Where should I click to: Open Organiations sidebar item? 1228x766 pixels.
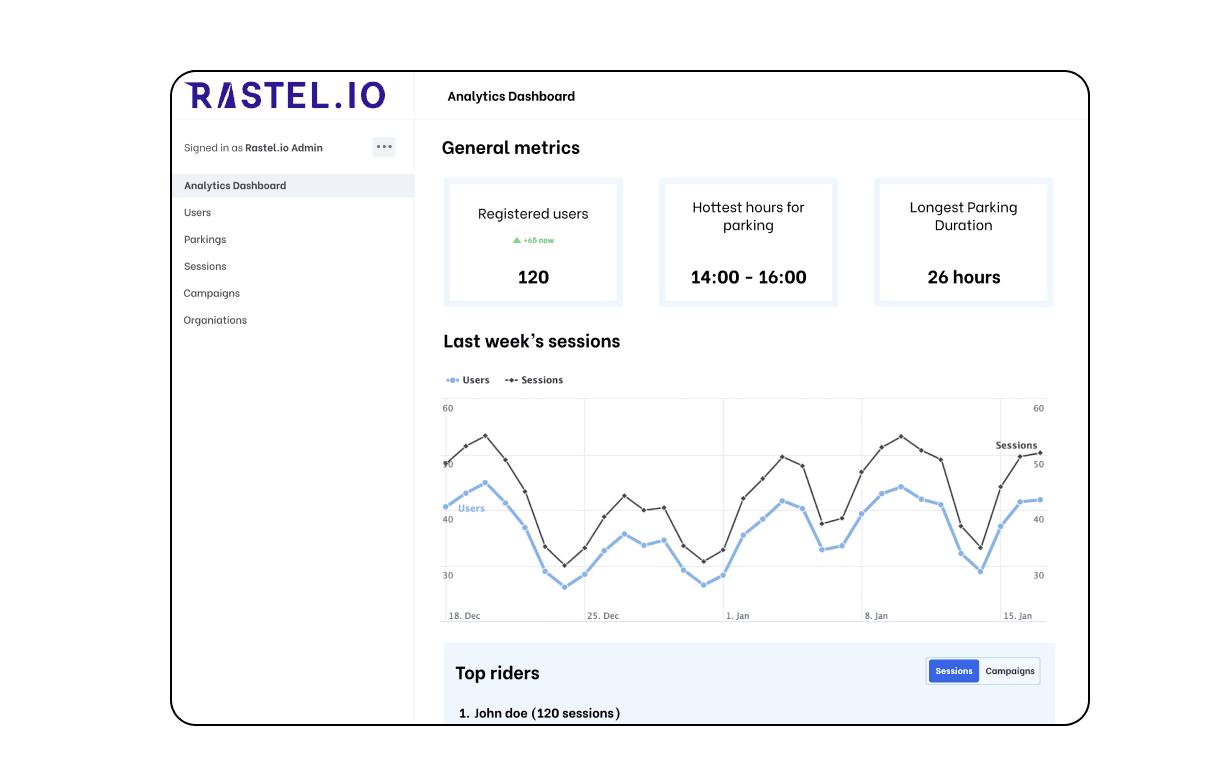[215, 321]
